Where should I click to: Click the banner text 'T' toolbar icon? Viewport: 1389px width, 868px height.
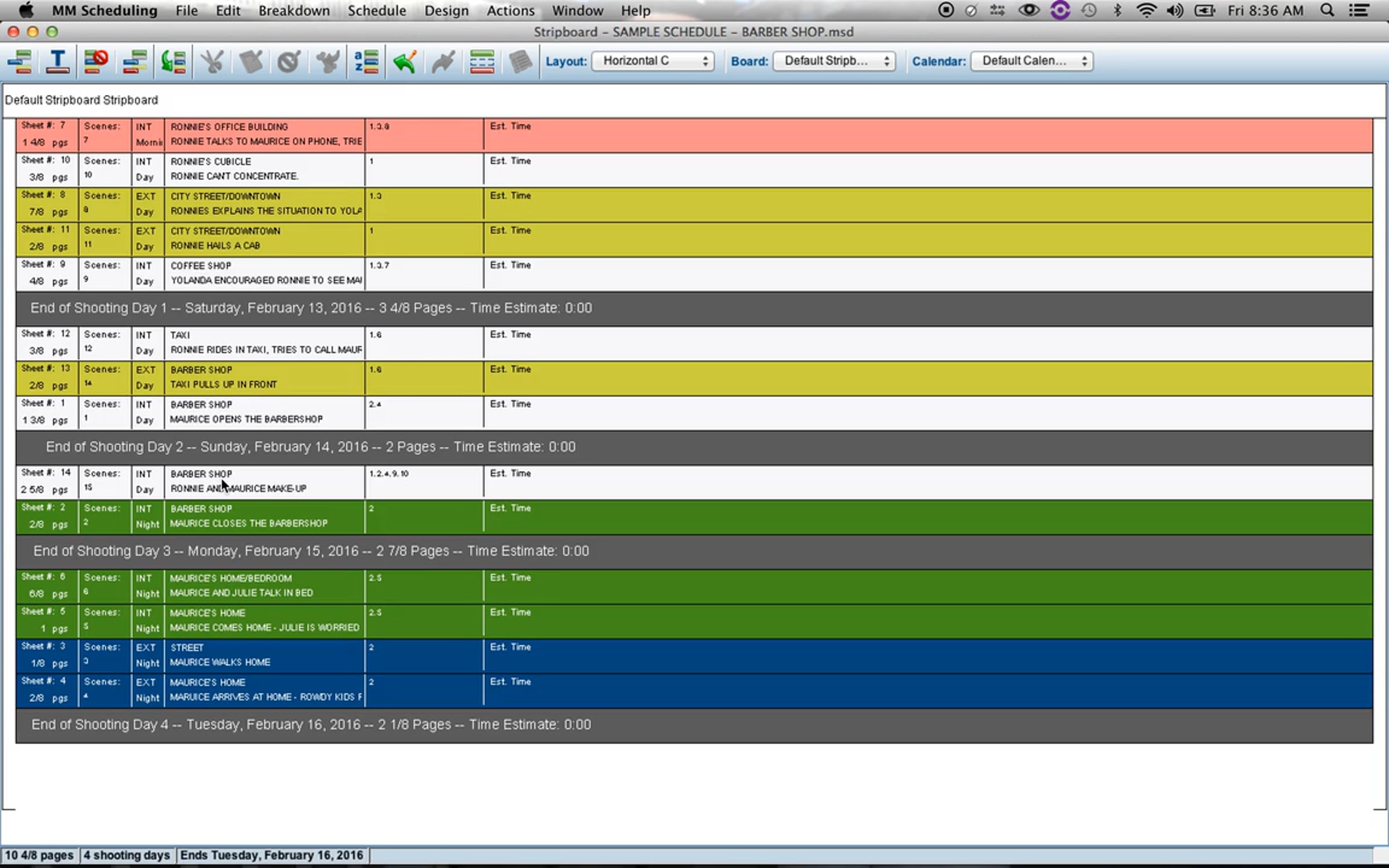(x=58, y=61)
